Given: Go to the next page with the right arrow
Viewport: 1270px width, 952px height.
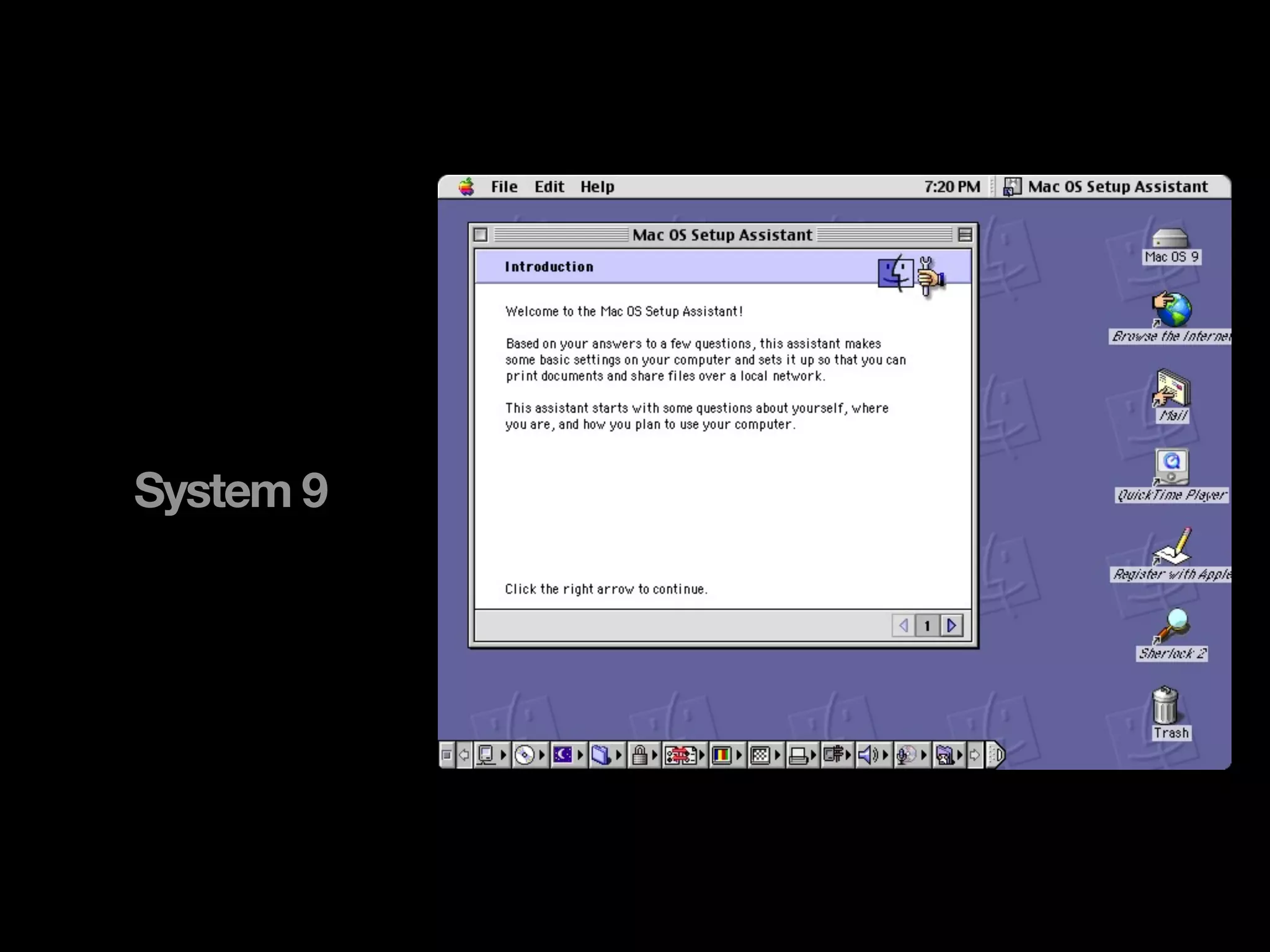Looking at the screenshot, I should coord(951,625).
